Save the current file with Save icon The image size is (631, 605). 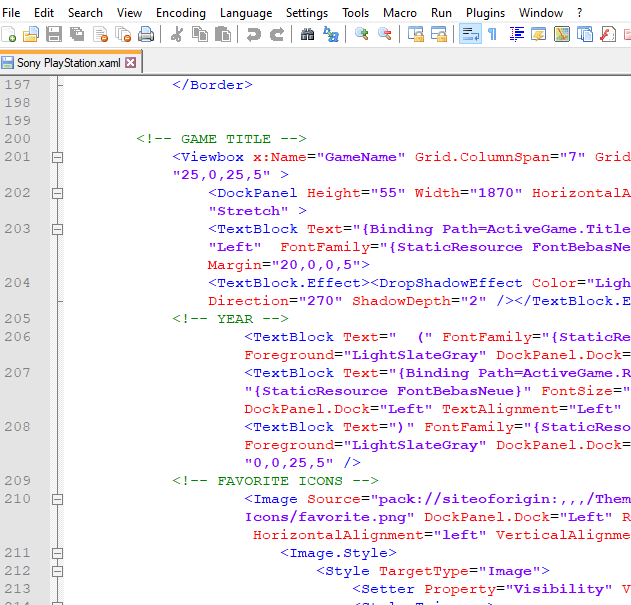pos(54,34)
